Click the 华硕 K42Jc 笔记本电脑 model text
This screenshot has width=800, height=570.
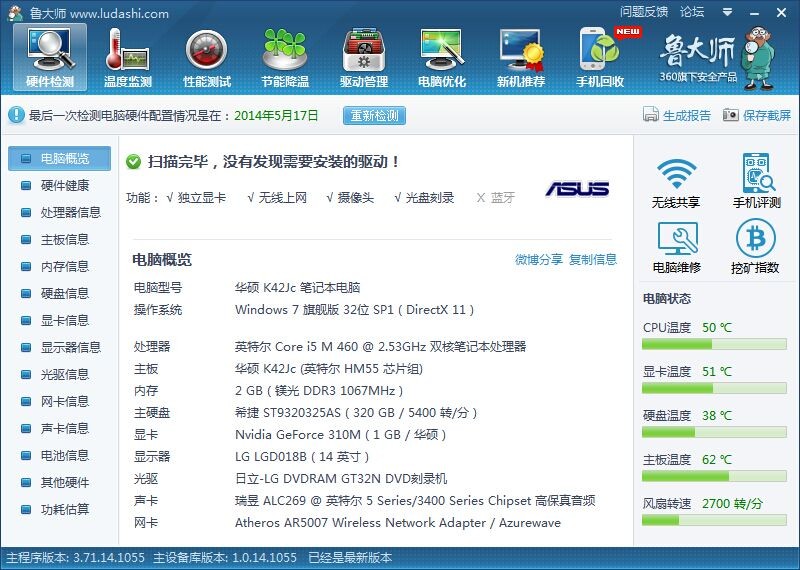tap(297, 288)
